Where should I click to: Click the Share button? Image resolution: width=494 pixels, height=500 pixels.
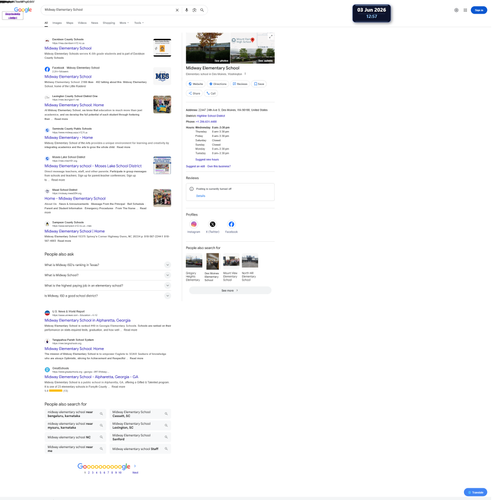[195, 94]
